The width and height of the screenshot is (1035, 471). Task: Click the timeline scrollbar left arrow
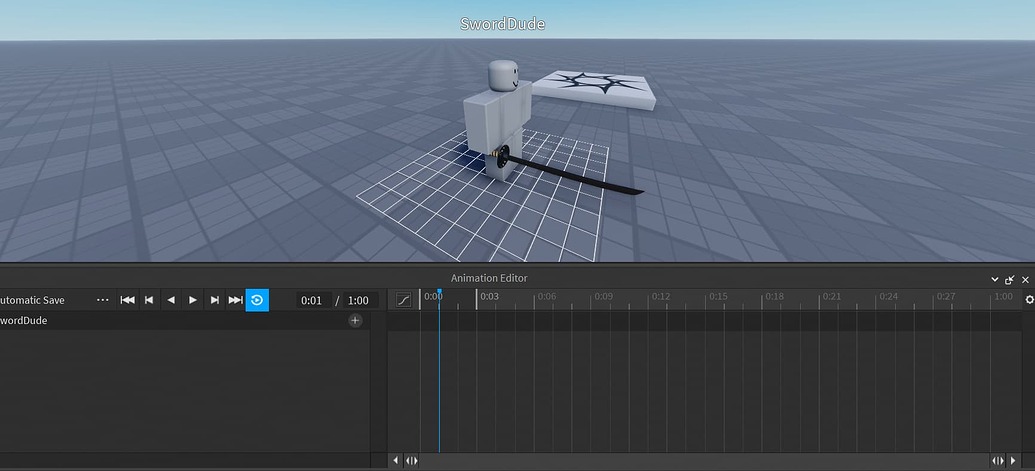396,461
